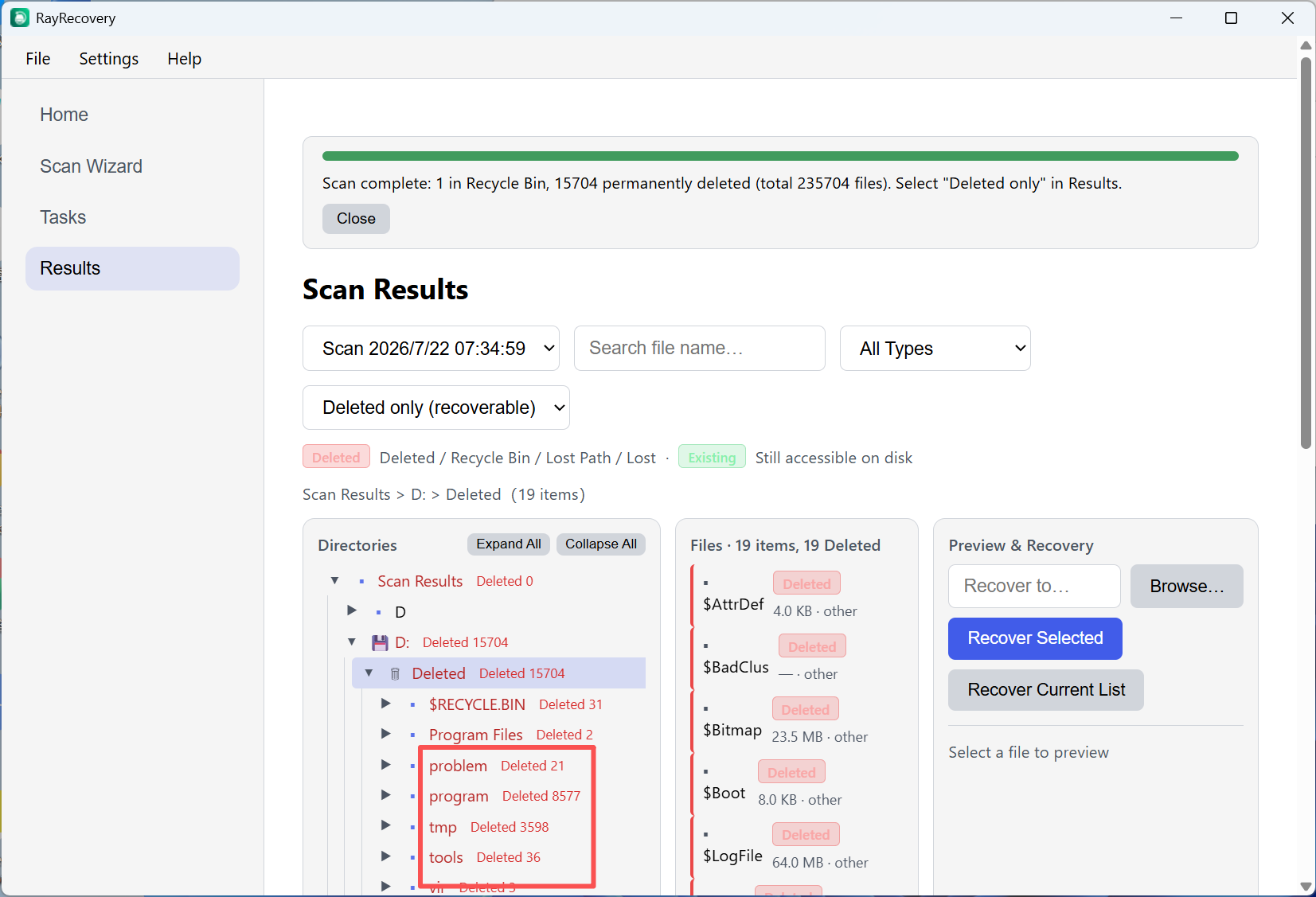Expand the D tree node

(352, 610)
